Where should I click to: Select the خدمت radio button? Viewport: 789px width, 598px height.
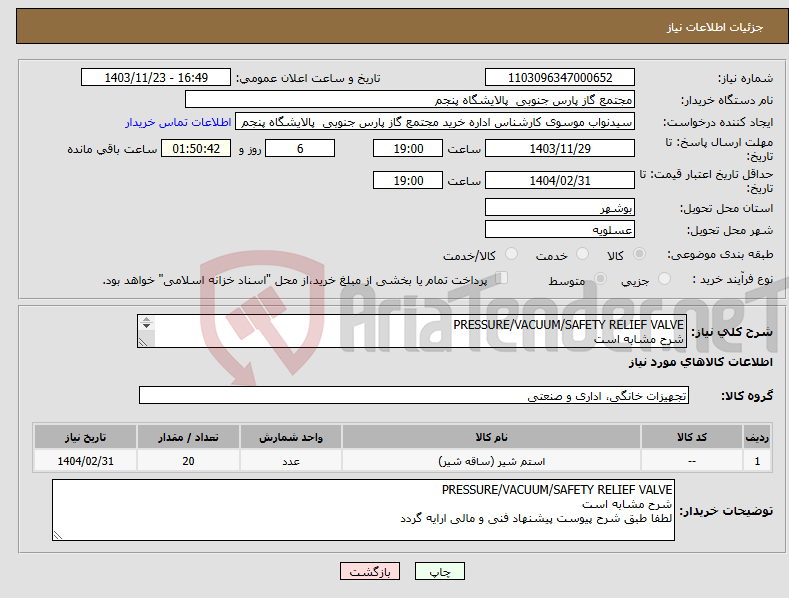tap(582, 254)
